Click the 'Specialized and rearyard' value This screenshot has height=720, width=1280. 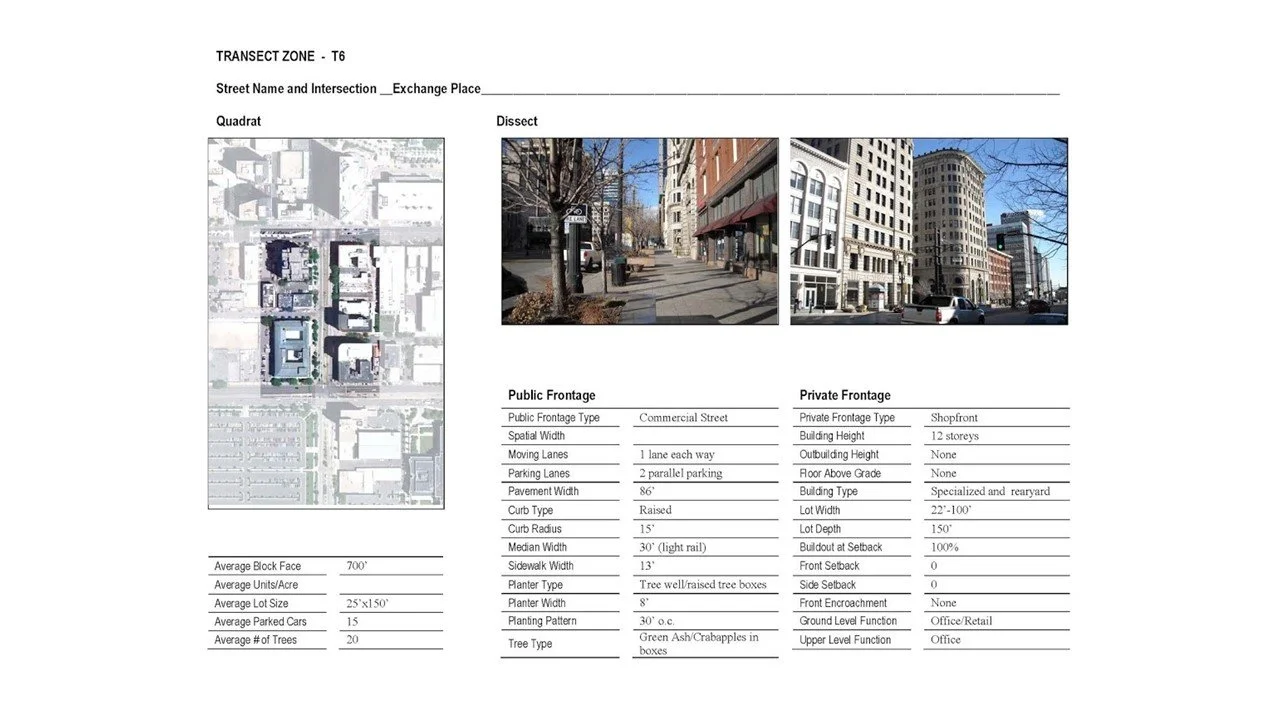(990, 491)
